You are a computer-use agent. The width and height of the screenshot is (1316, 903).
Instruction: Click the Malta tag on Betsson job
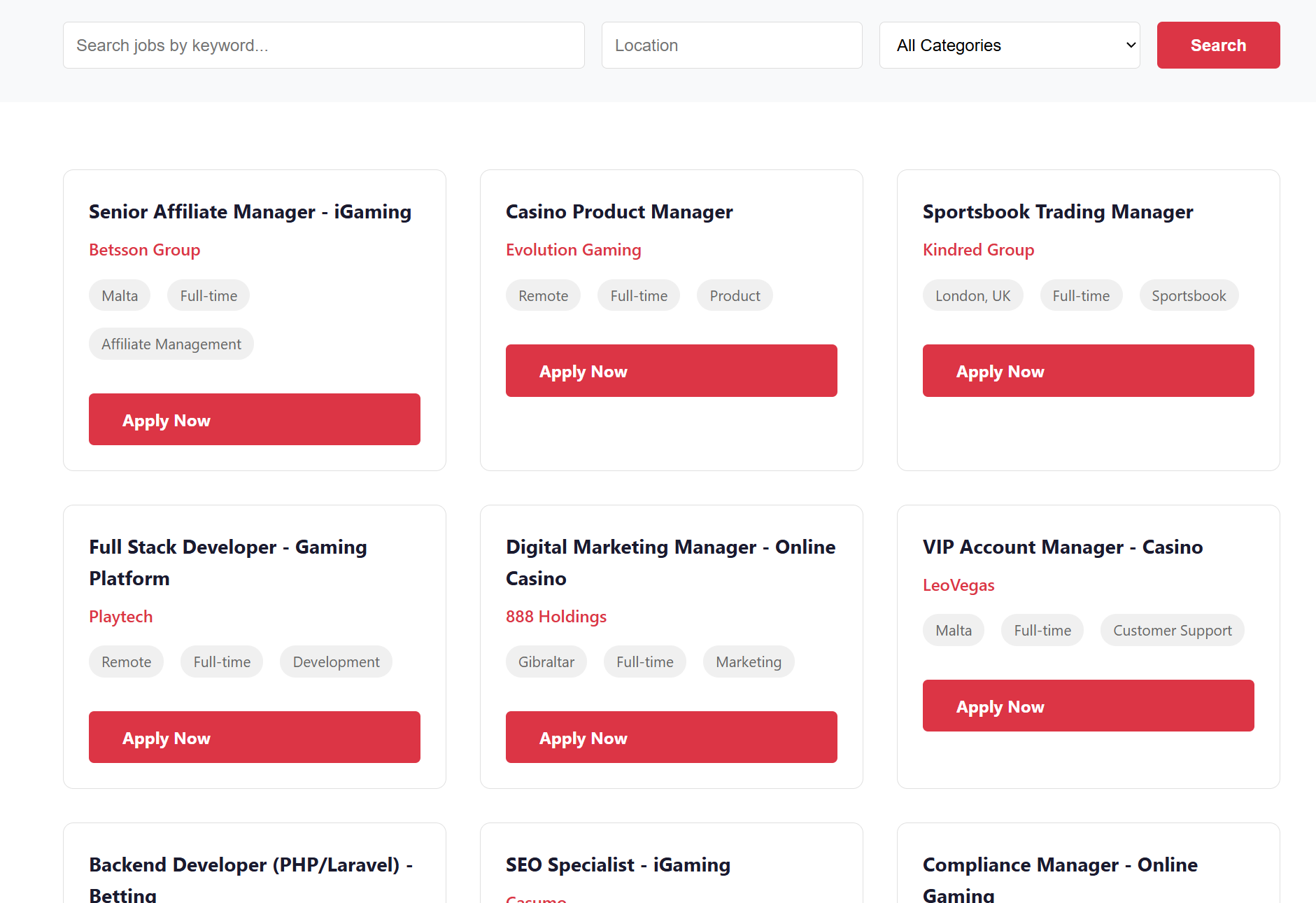(x=119, y=295)
